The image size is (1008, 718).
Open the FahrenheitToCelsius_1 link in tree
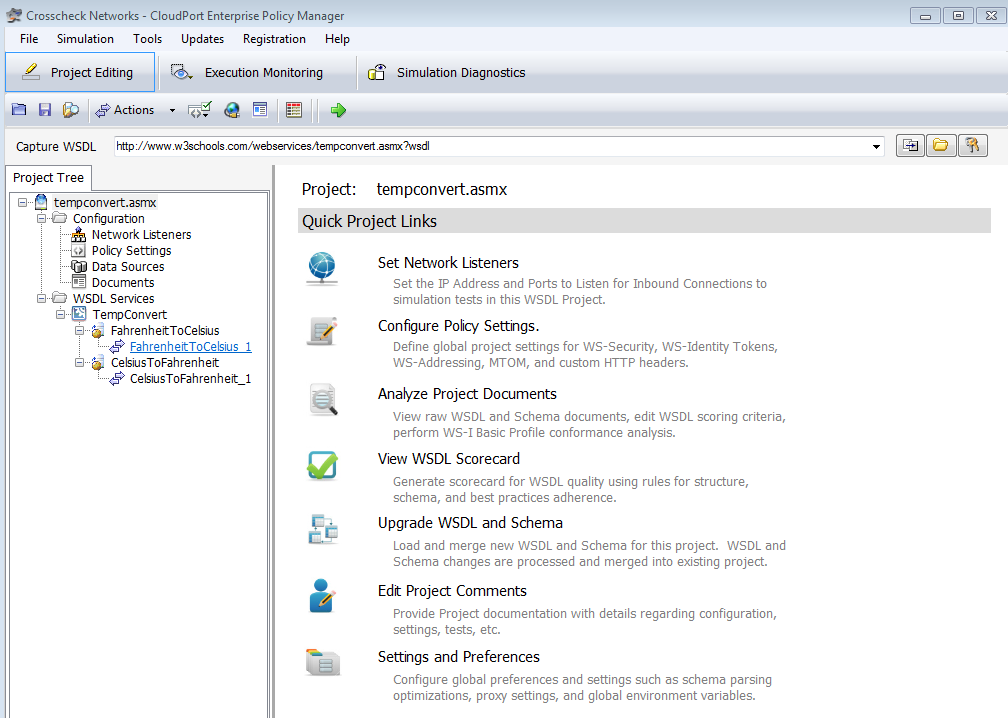(x=190, y=346)
